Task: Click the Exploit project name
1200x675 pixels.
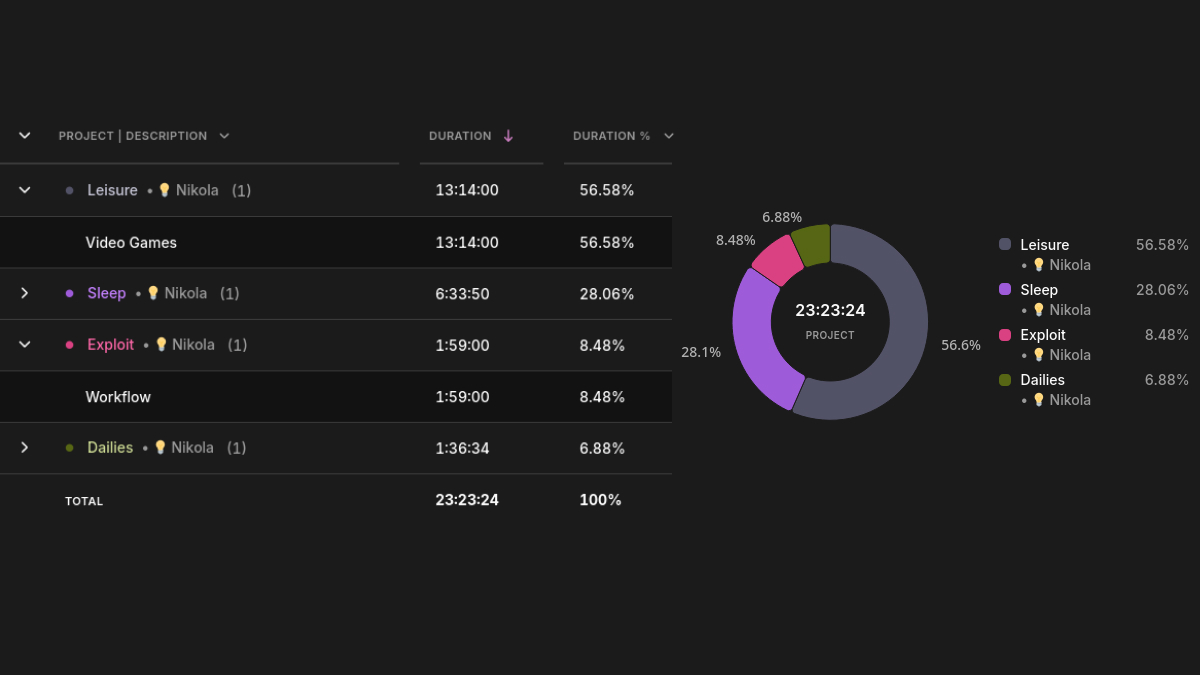Action: [110, 344]
